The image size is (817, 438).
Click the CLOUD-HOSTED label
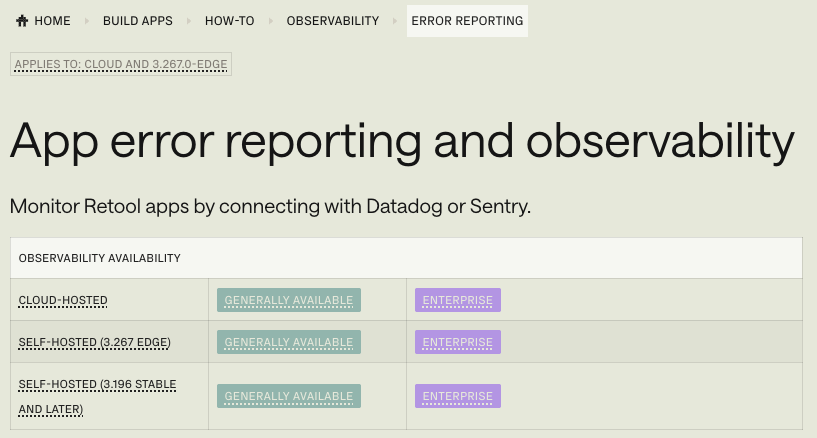pyautogui.click(x=63, y=301)
